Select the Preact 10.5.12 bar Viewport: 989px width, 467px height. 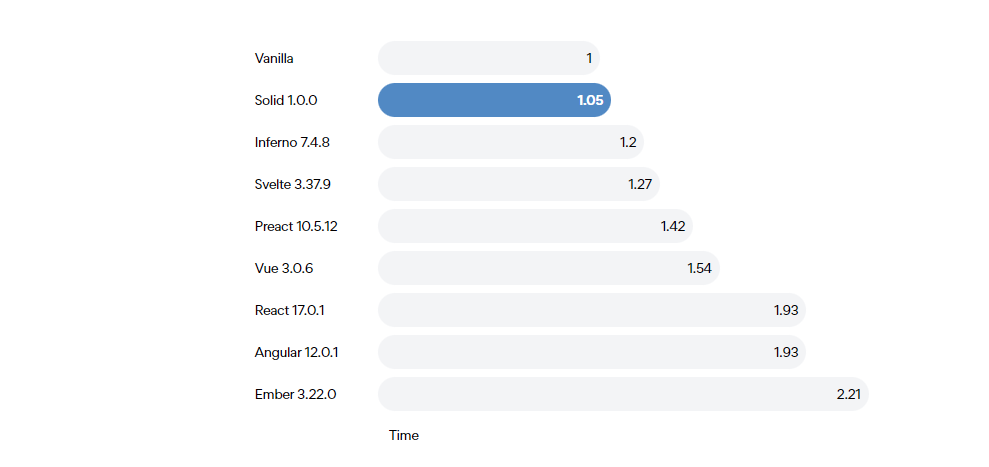coord(535,226)
